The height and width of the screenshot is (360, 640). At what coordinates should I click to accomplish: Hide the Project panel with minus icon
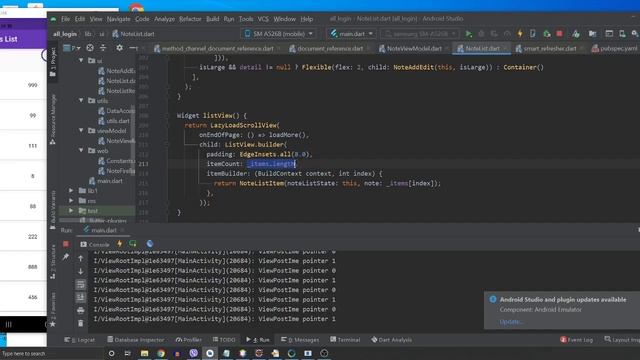point(133,48)
